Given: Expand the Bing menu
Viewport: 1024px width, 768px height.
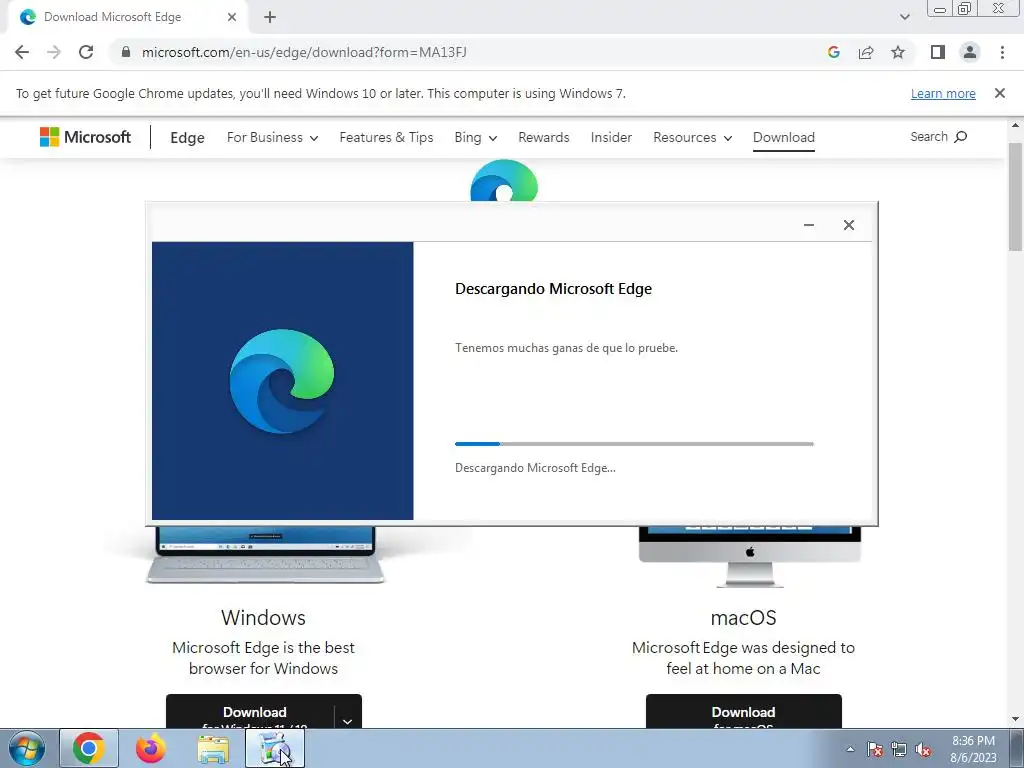Looking at the screenshot, I should coord(475,137).
